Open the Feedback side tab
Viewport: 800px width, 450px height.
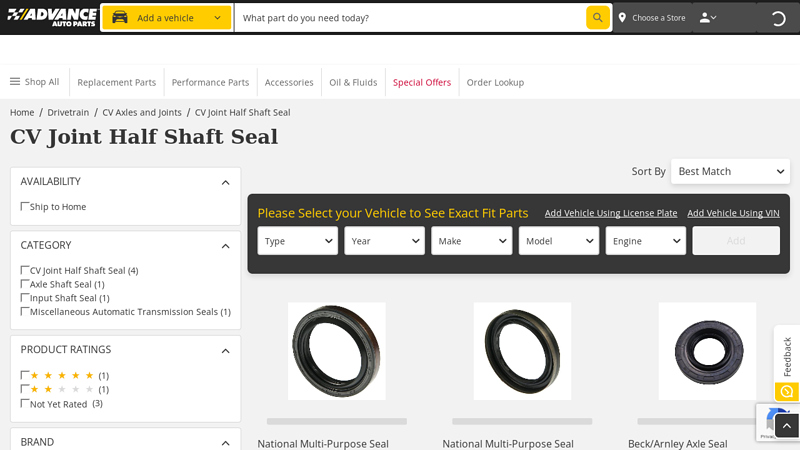[787, 356]
